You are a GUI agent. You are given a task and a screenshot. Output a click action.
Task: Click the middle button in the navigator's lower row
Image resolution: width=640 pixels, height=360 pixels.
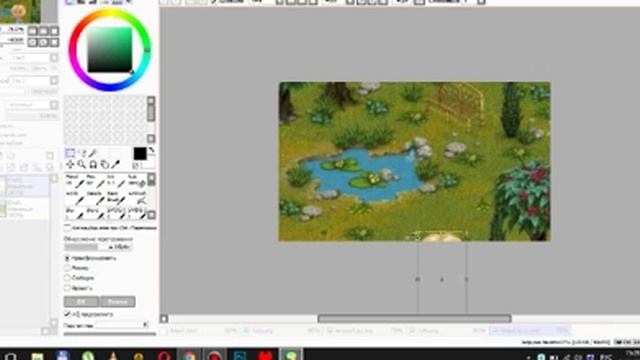pos(43,42)
